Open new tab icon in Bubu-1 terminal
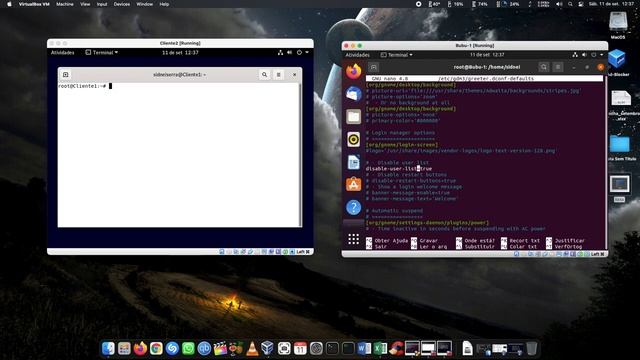Image resolution: width=640 pixels, height=360 pixels. pos(373,67)
